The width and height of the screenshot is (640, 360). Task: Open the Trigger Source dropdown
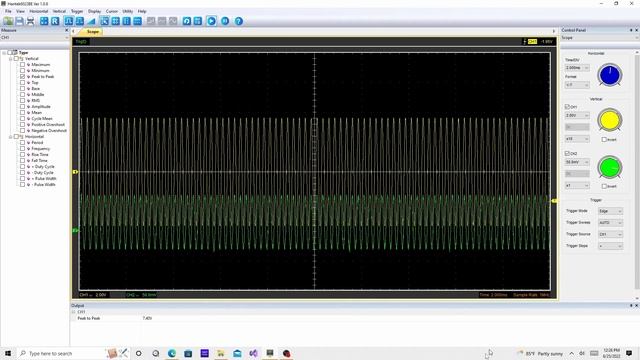611,234
